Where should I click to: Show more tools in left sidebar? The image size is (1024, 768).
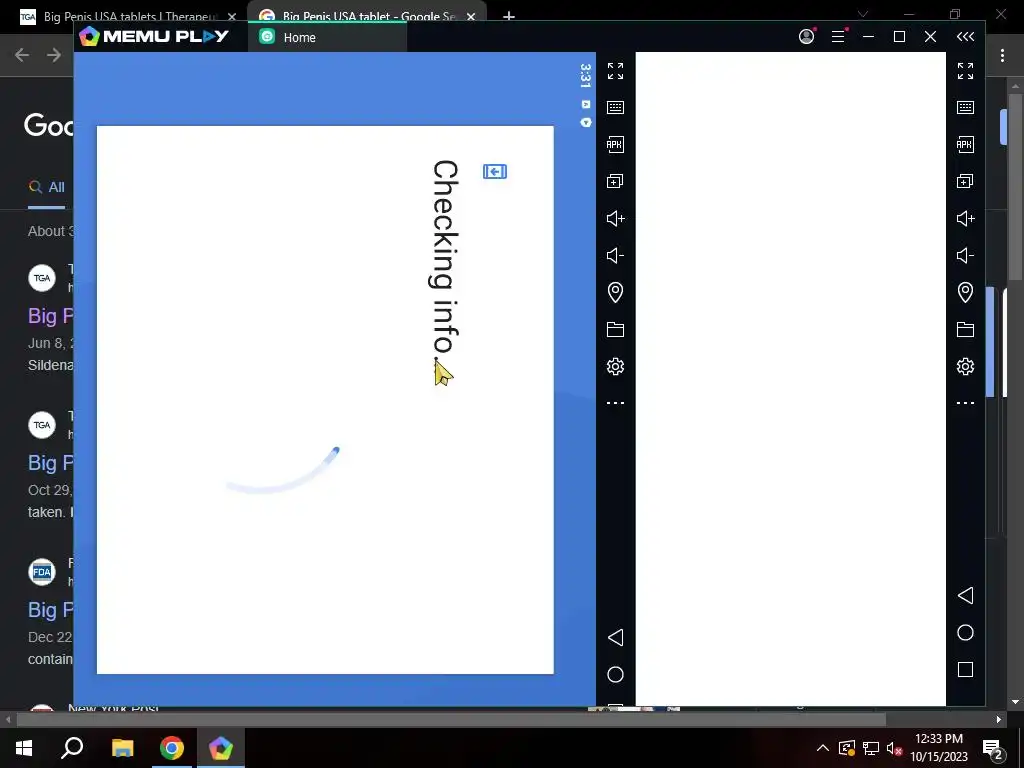(615, 403)
